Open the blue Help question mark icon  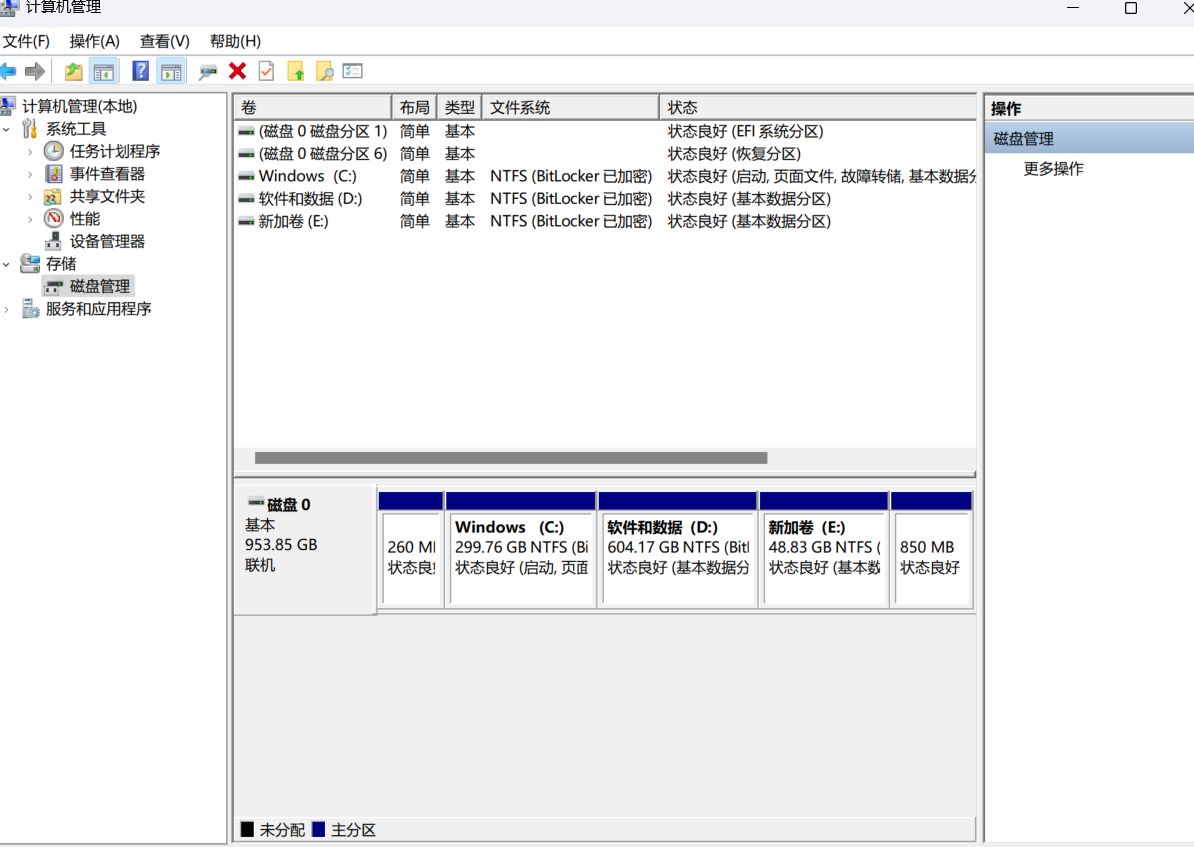(141, 71)
